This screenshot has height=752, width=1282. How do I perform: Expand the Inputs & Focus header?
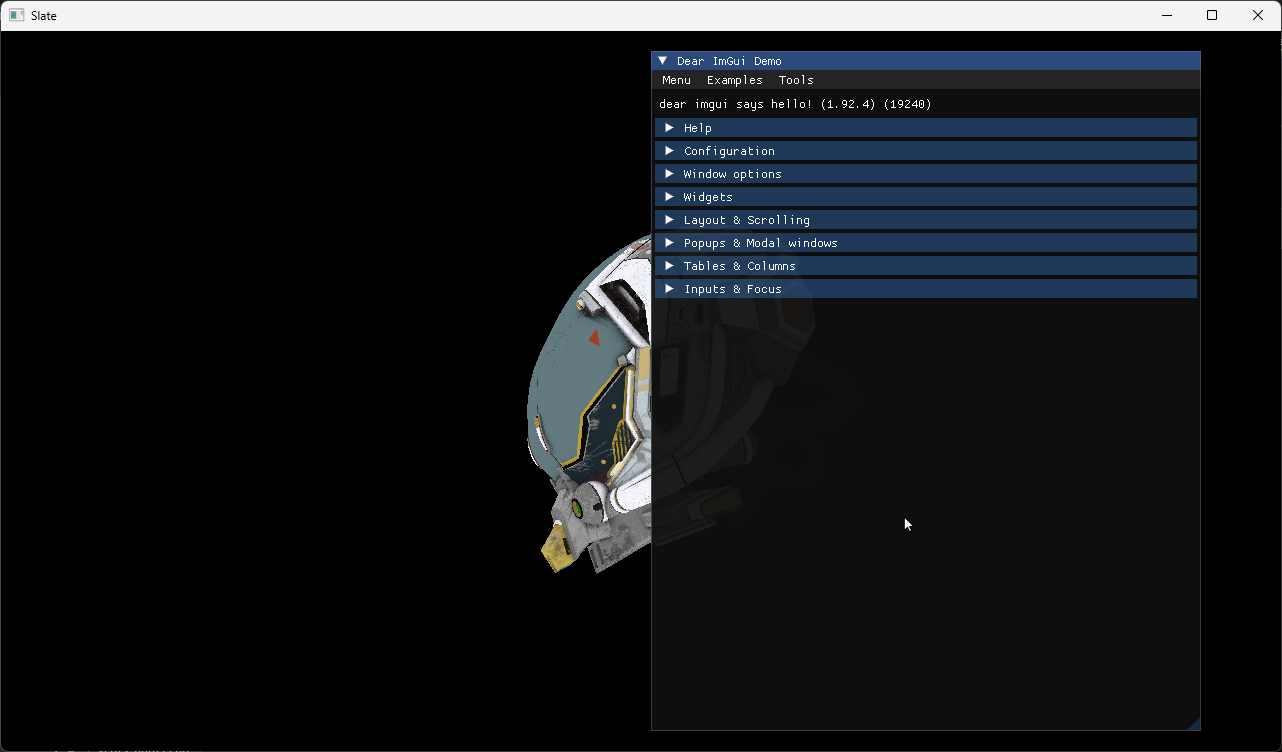point(732,289)
